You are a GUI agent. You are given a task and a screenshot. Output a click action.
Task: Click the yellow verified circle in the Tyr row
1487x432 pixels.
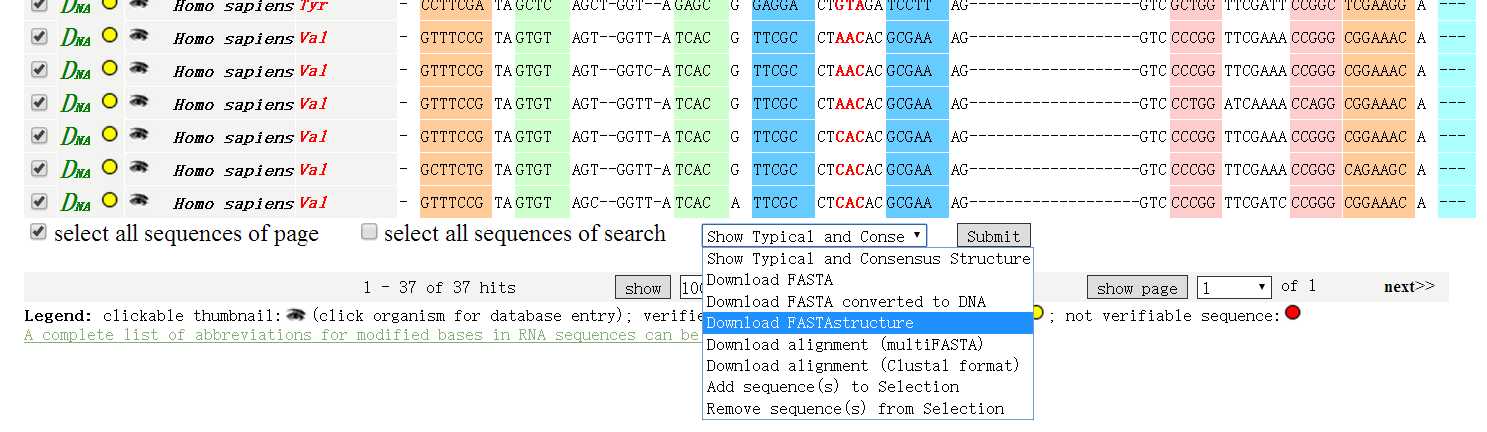point(110,4)
